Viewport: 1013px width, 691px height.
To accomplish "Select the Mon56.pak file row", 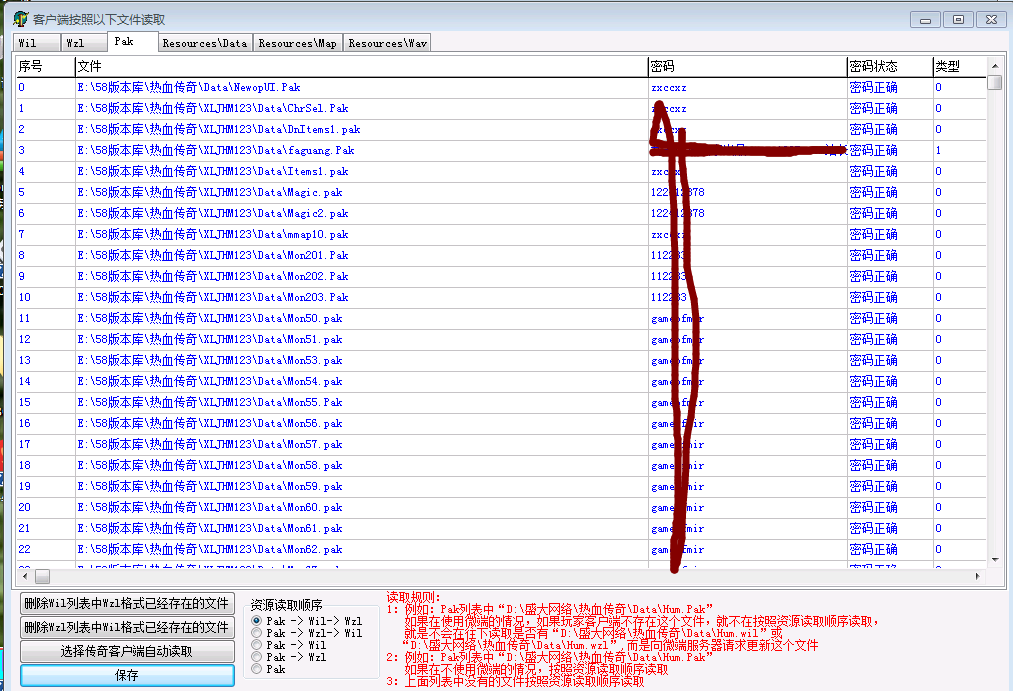I will [501, 423].
